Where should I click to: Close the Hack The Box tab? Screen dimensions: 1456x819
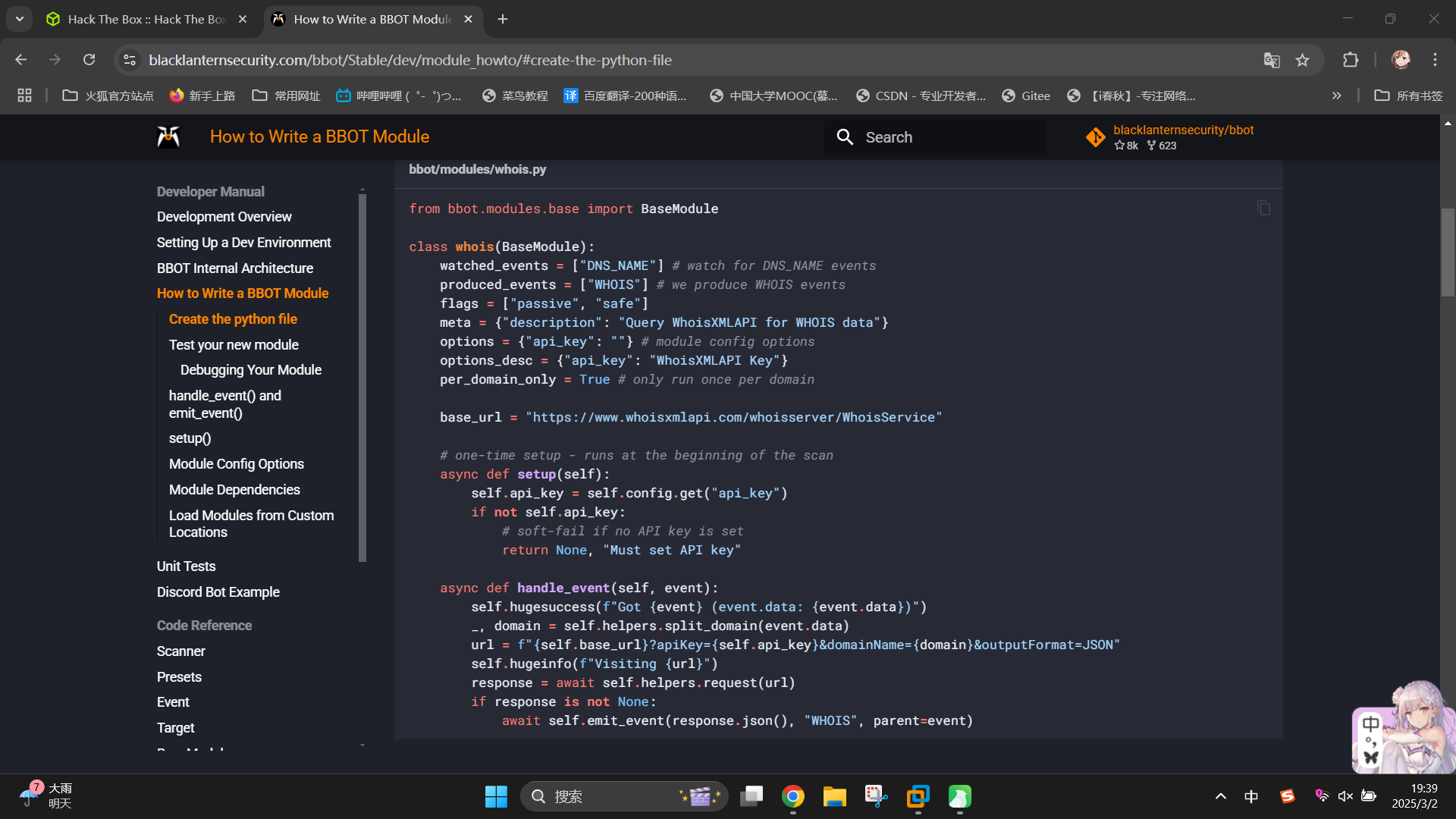pos(243,19)
